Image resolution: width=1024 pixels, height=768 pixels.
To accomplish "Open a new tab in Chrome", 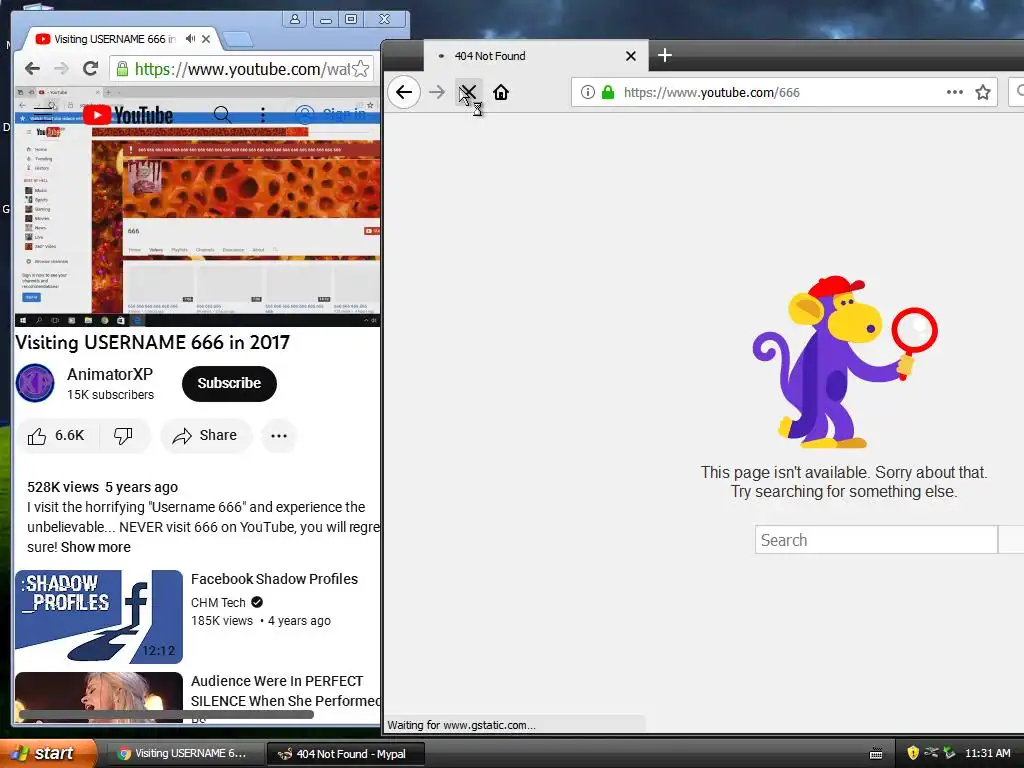I will (238, 40).
